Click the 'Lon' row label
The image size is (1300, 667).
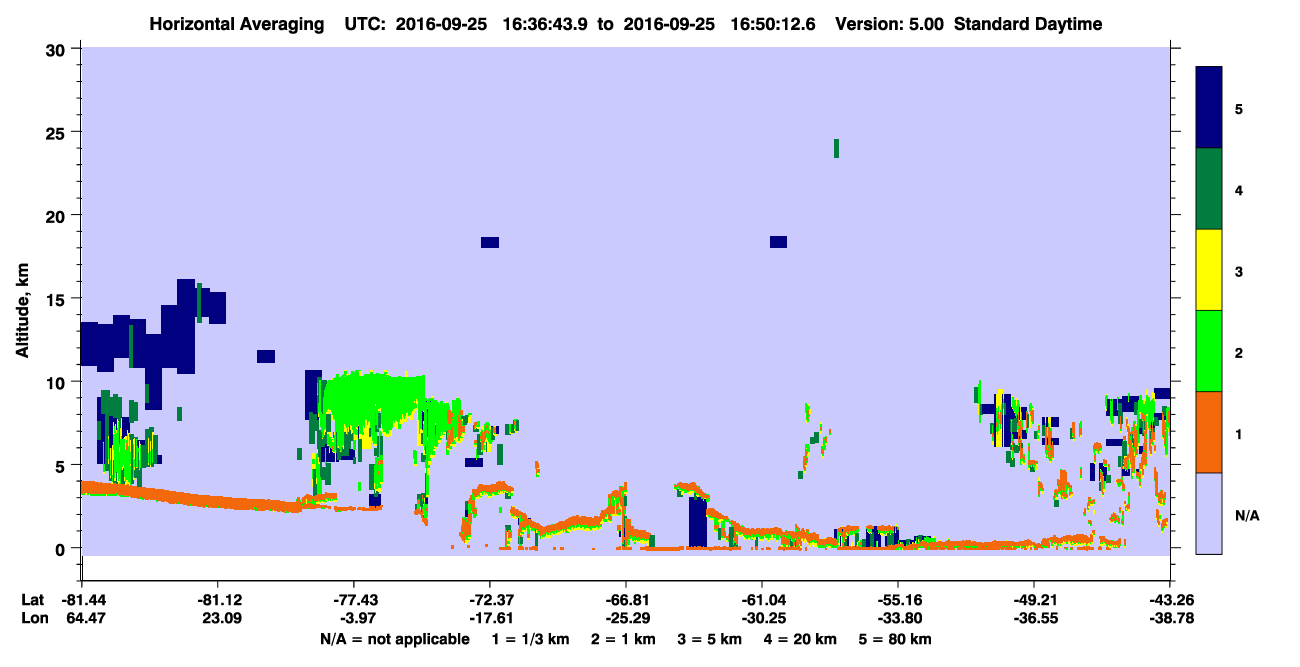coord(33,618)
